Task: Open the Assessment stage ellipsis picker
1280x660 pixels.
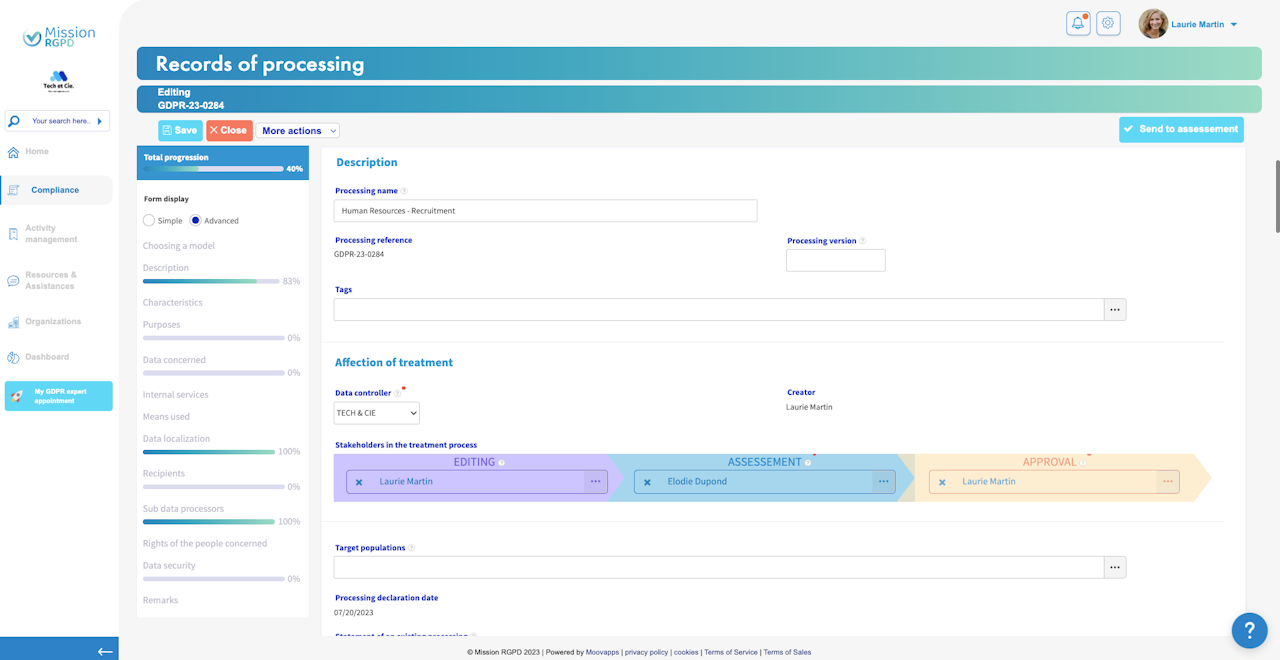Action: 884,482
